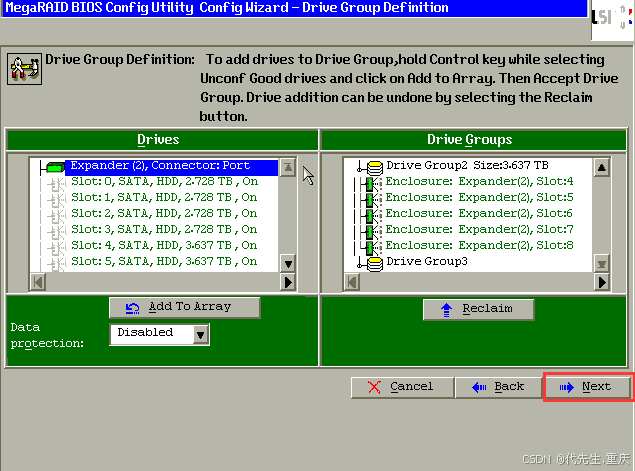Select the Drive Group3 entry
This screenshot has height=471, width=635.
coord(427,262)
